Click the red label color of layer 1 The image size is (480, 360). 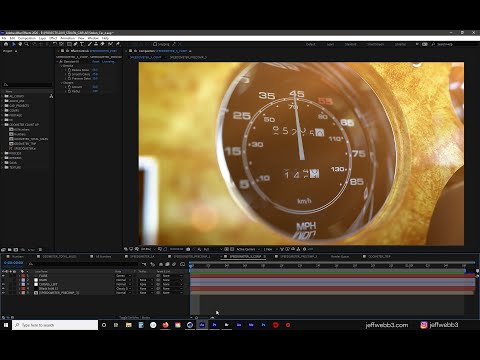[x=23, y=276]
